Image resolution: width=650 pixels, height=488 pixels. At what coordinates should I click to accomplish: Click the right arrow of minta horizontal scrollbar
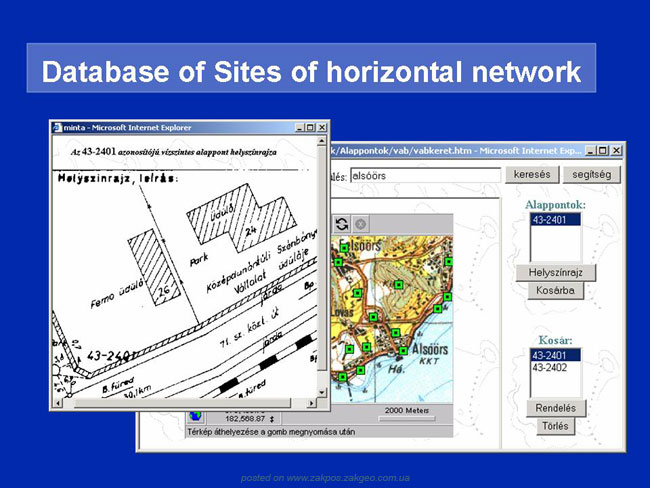(311, 403)
